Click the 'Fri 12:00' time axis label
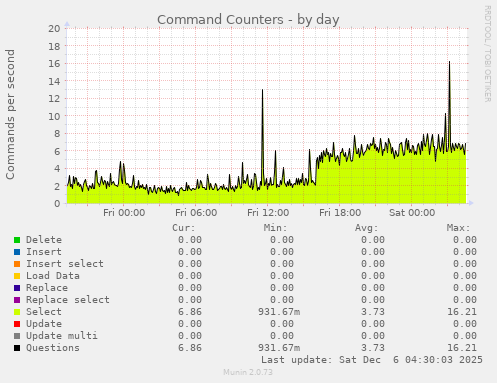Viewport: 497px width, 383px height. click(x=268, y=213)
